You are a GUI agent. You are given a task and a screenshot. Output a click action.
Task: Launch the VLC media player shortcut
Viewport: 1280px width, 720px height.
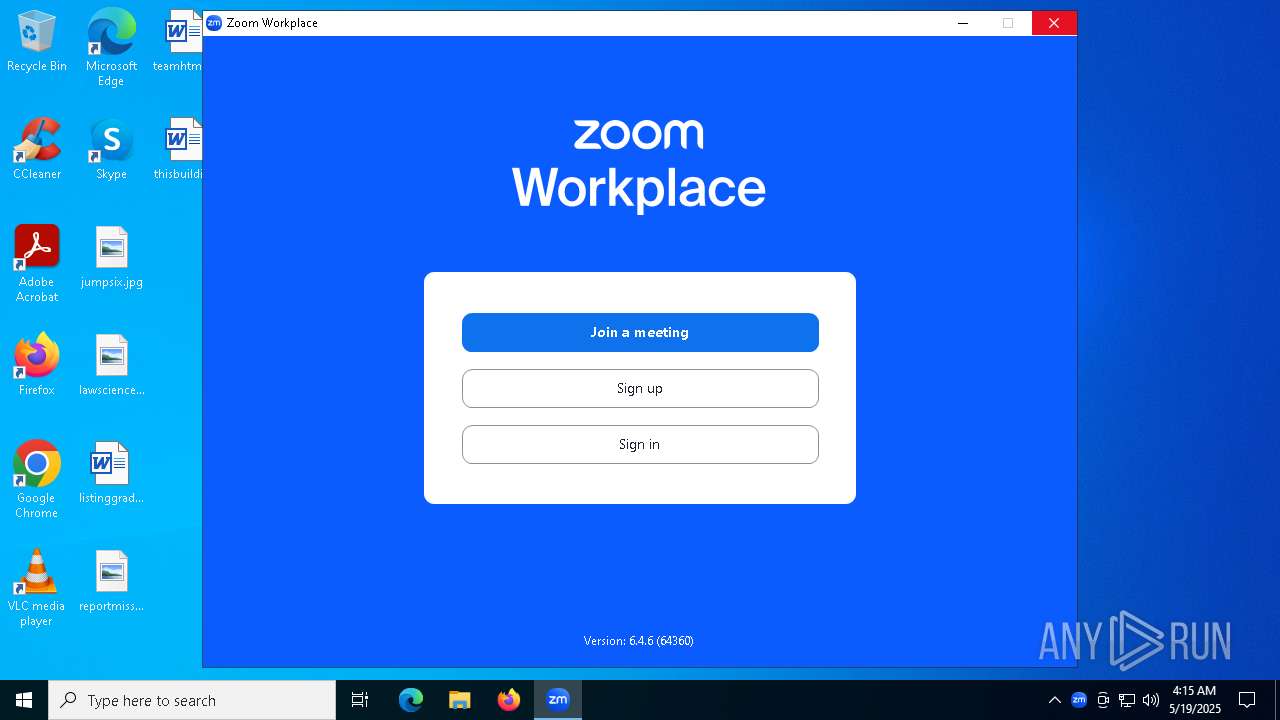click(x=37, y=588)
